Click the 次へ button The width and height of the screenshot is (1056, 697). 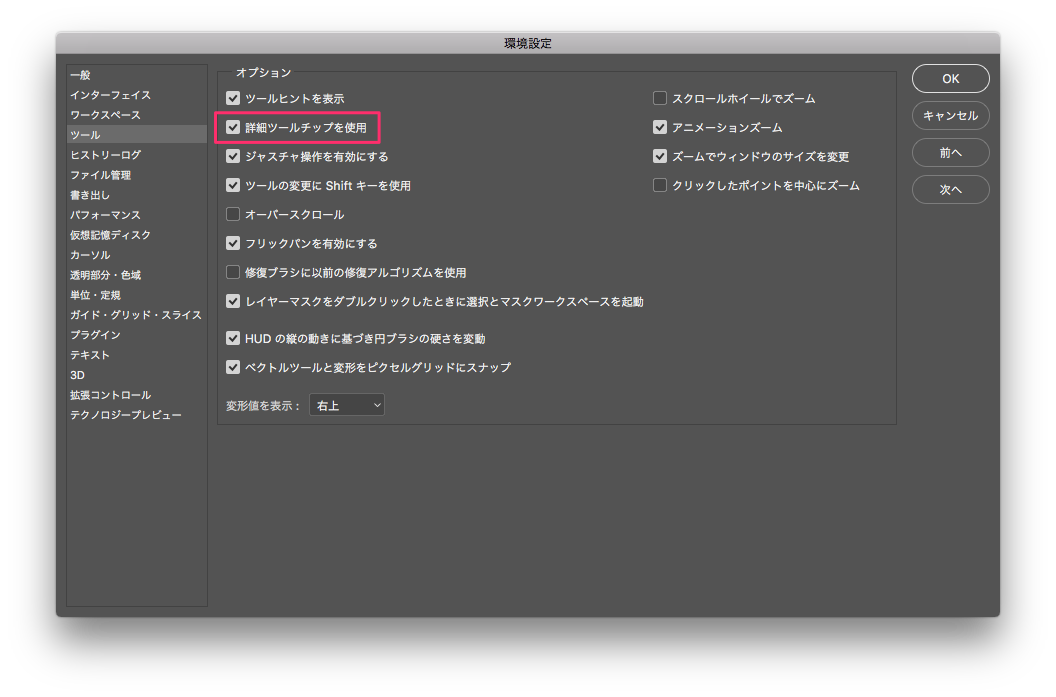950,190
